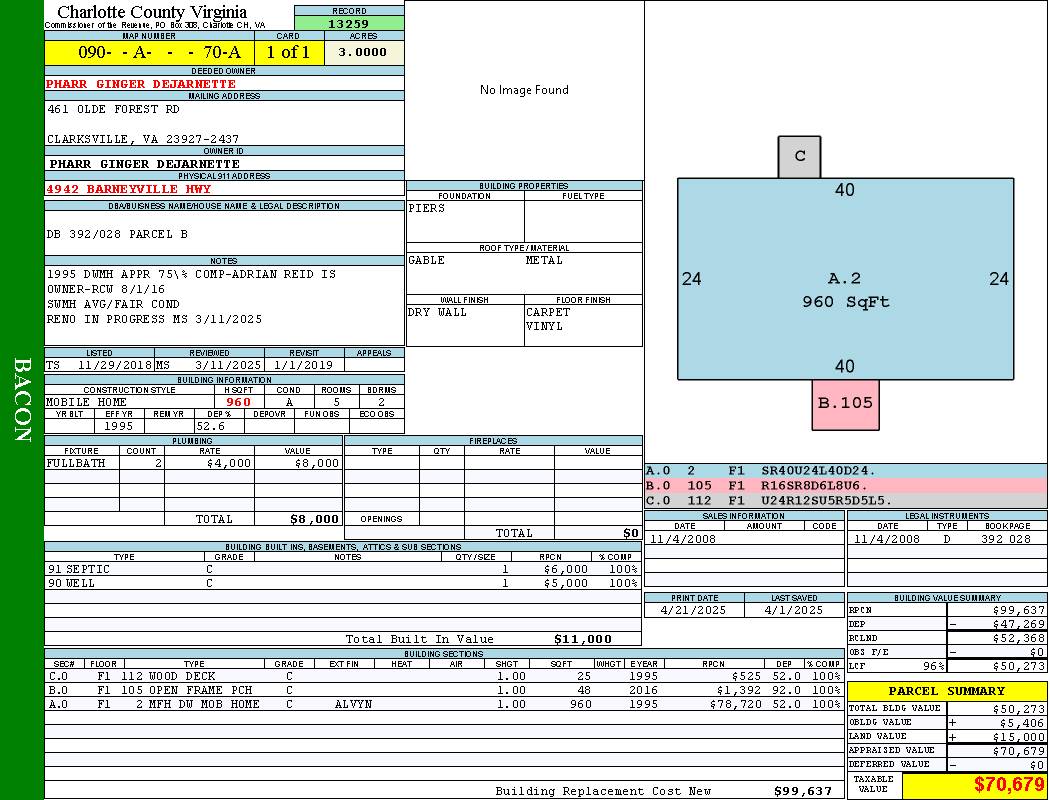Select the yellow map number field
This screenshot has height=800, width=1050.
point(149,53)
